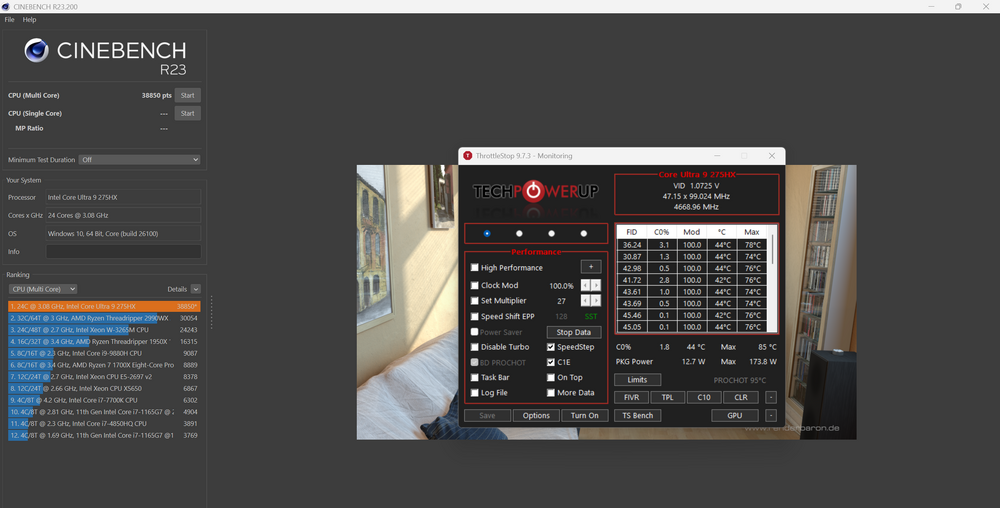The image size is (1000, 508).
Task: Select the second profile radio button
Action: [x=519, y=233]
